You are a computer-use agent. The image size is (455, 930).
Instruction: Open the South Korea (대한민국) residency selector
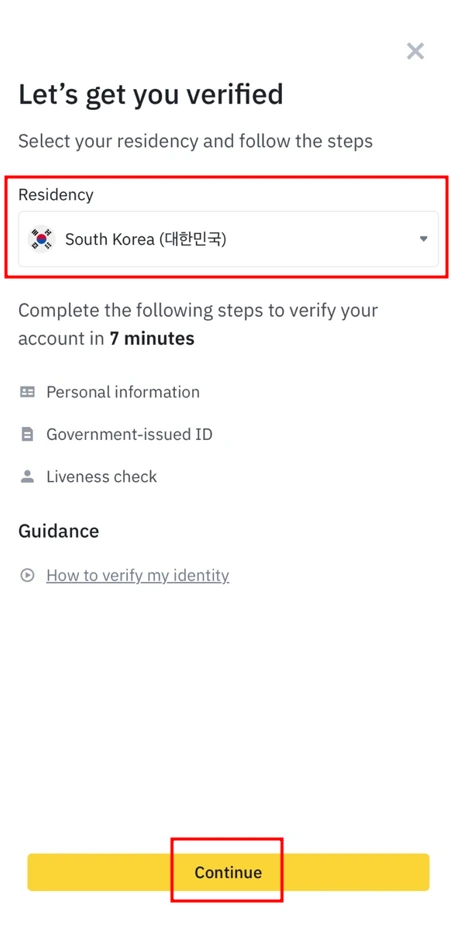(x=228, y=239)
